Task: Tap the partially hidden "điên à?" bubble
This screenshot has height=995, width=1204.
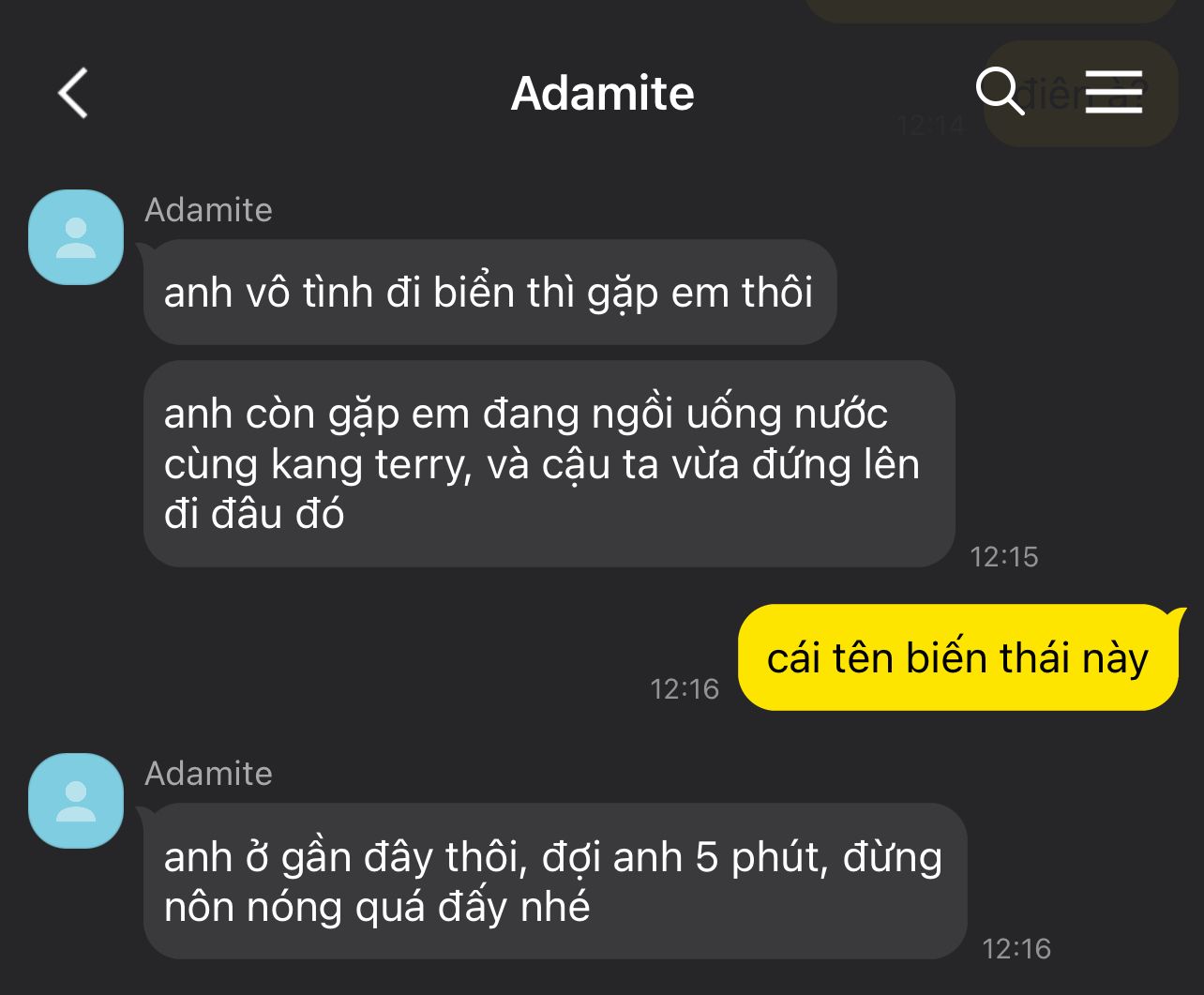Action: 1080,94
